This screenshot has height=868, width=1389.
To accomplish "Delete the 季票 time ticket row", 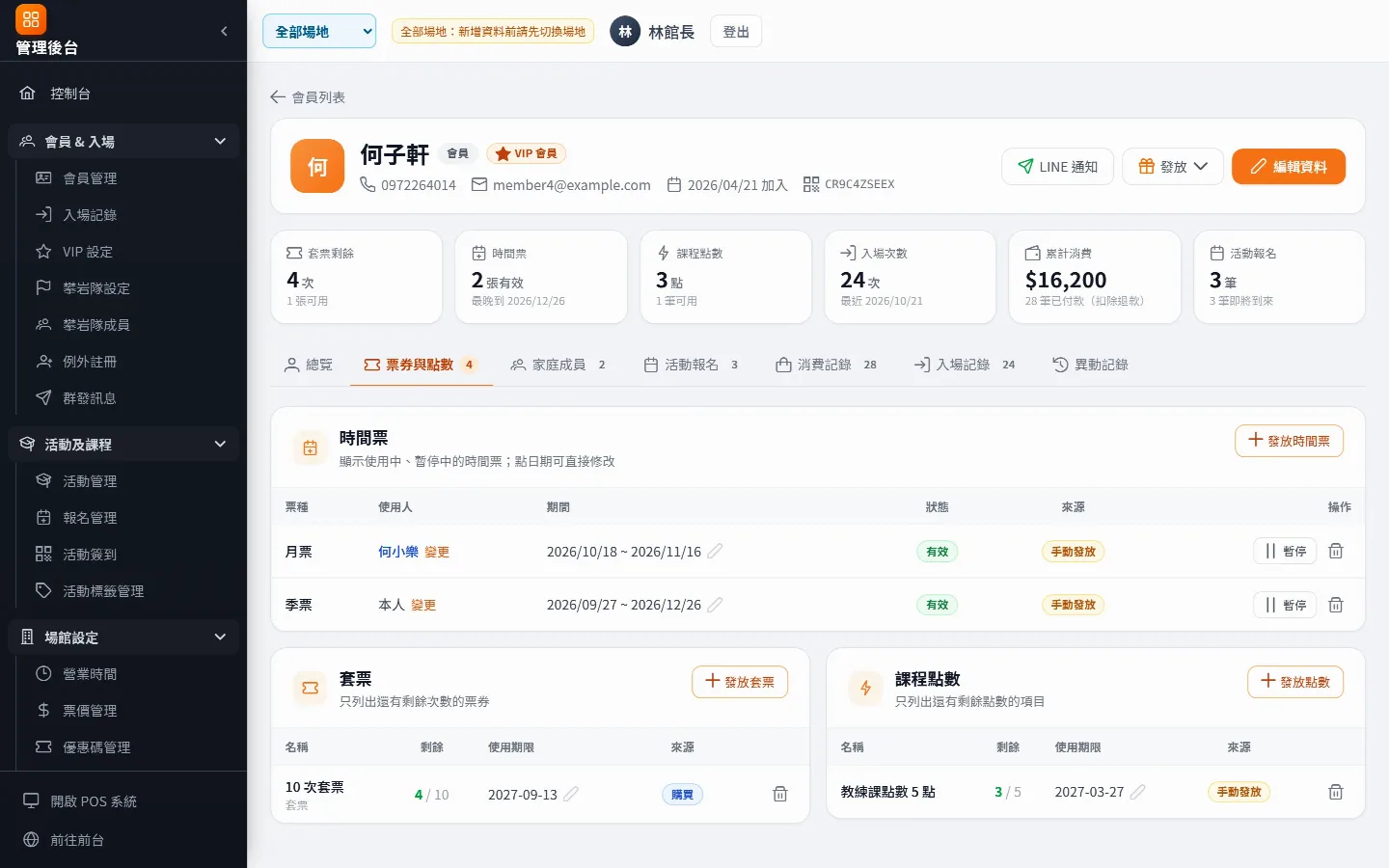I will 1336,605.
